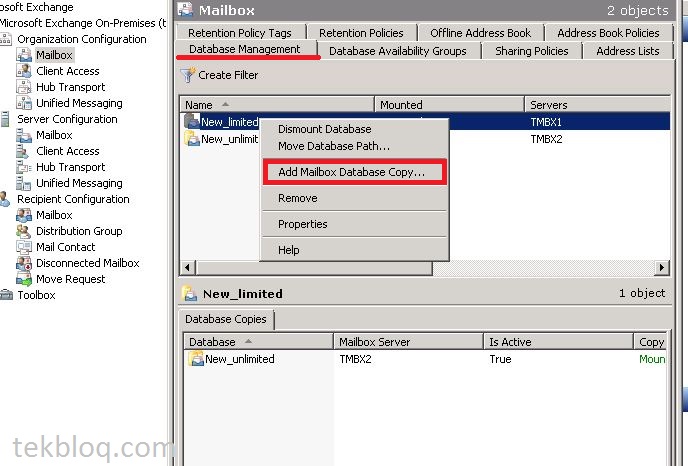Sort by the Copy column header

pyautogui.click(x=652, y=342)
